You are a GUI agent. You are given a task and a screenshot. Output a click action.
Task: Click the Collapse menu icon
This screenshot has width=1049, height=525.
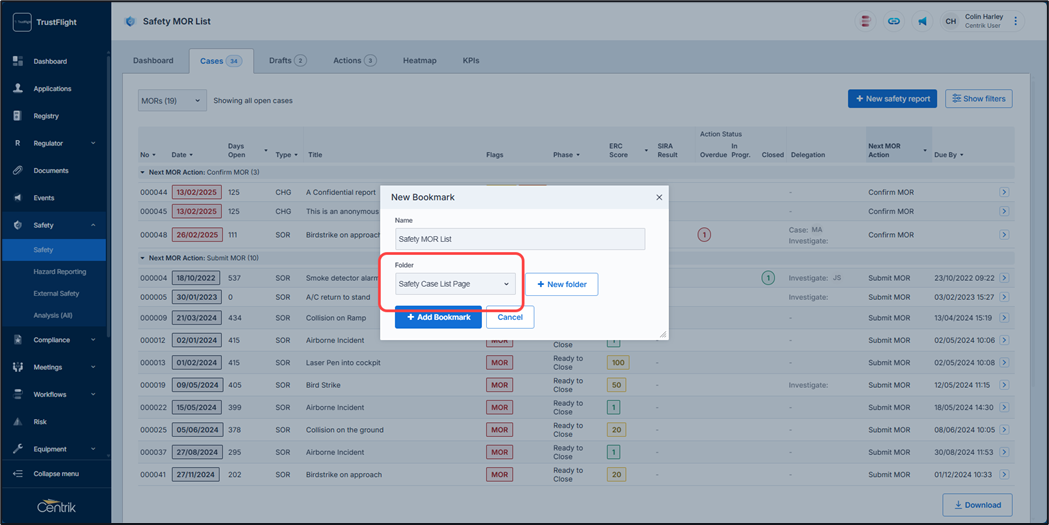point(18,474)
